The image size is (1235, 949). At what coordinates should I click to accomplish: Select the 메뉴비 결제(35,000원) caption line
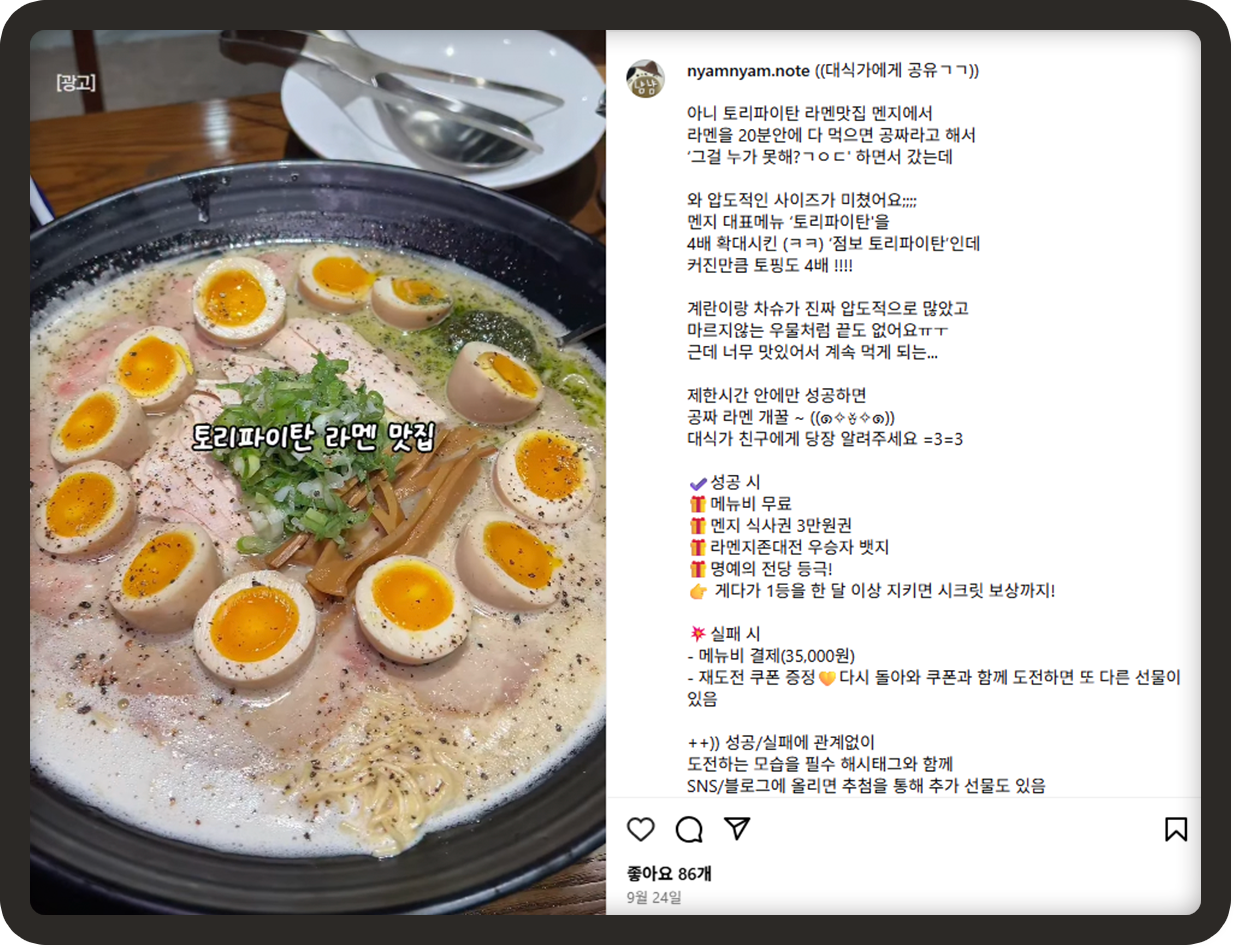(771, 656)
